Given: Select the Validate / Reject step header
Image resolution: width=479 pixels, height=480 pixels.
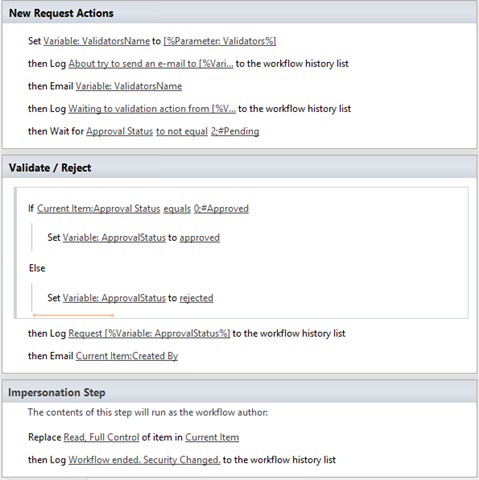Looking at the screenshot, I should pyautogui.click(x=239, y=168).
